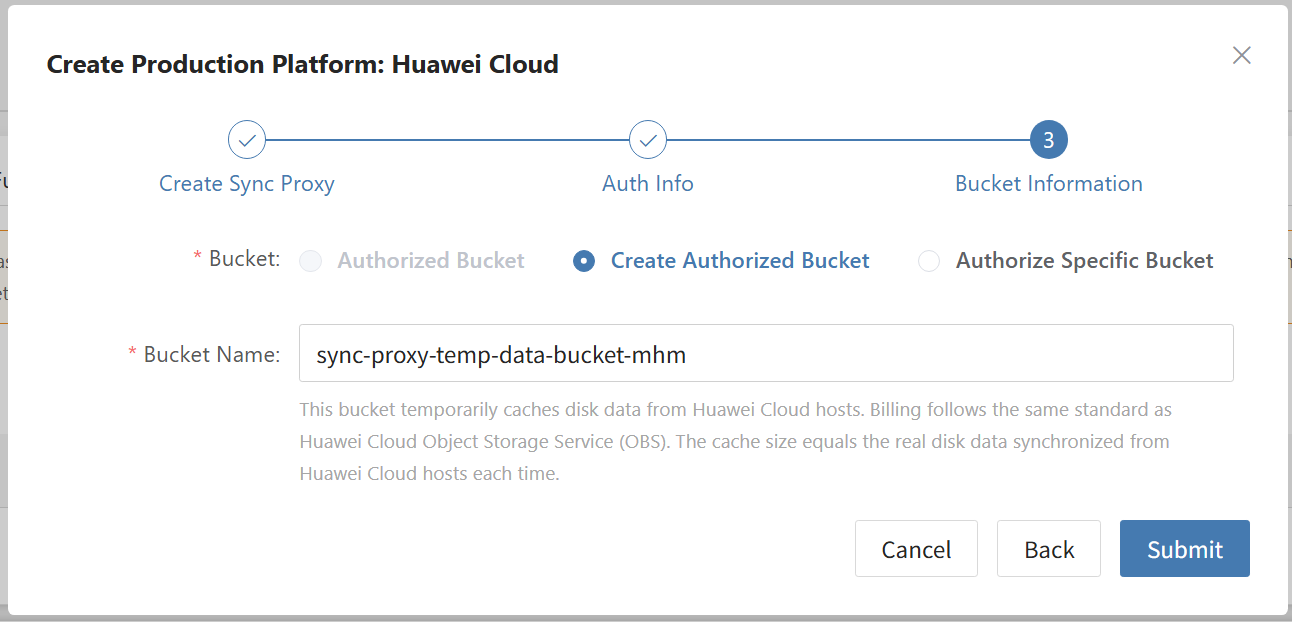
Task: Focus the Bucket Name text field
Action: click(x=765, y=353)
